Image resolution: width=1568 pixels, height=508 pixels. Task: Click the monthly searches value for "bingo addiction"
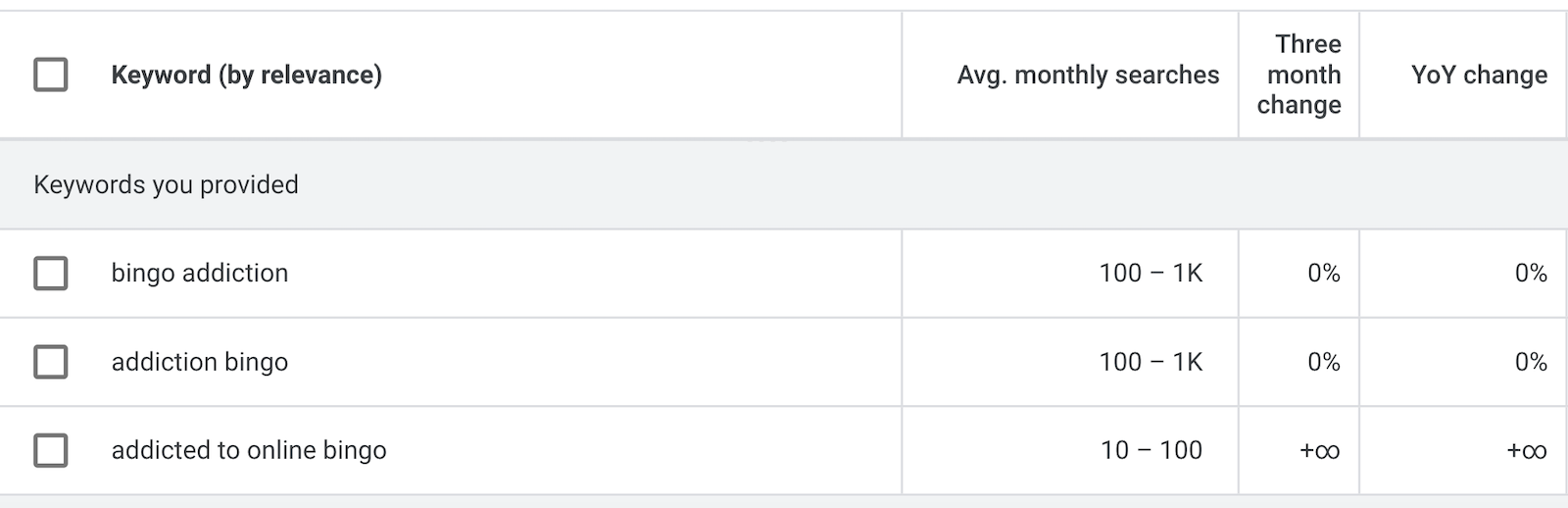coord(1151,274)
